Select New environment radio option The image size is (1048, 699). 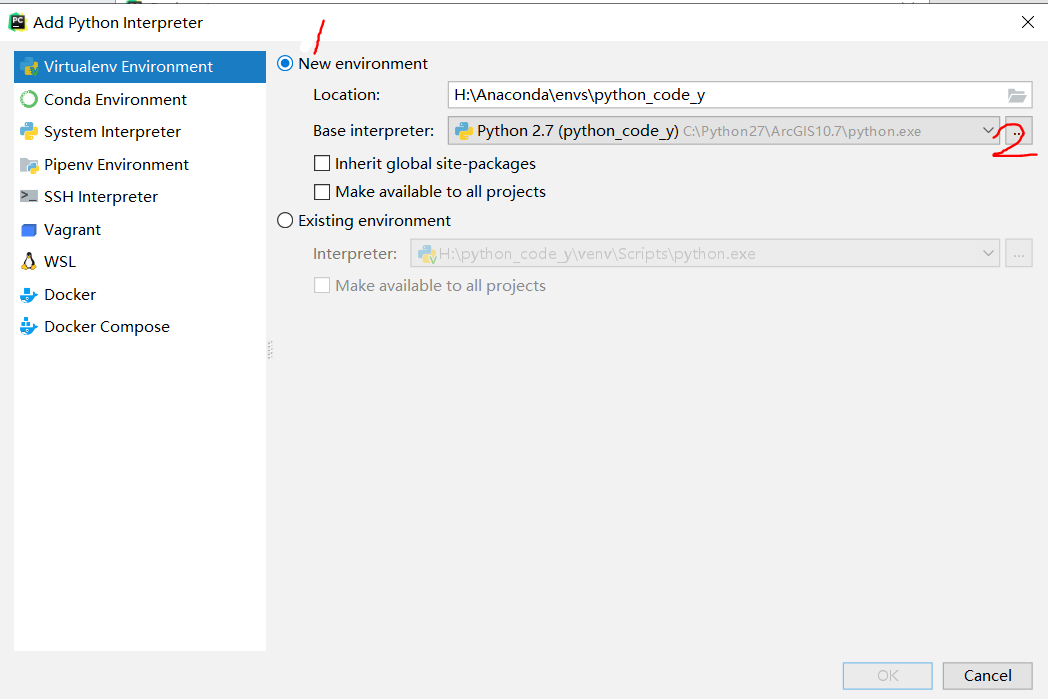click(x=285, y=62)
